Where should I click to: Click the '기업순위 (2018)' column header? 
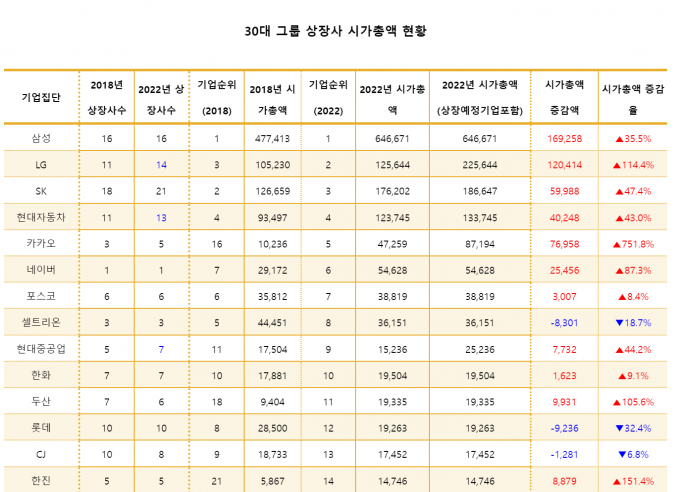(x=217, y=97)
